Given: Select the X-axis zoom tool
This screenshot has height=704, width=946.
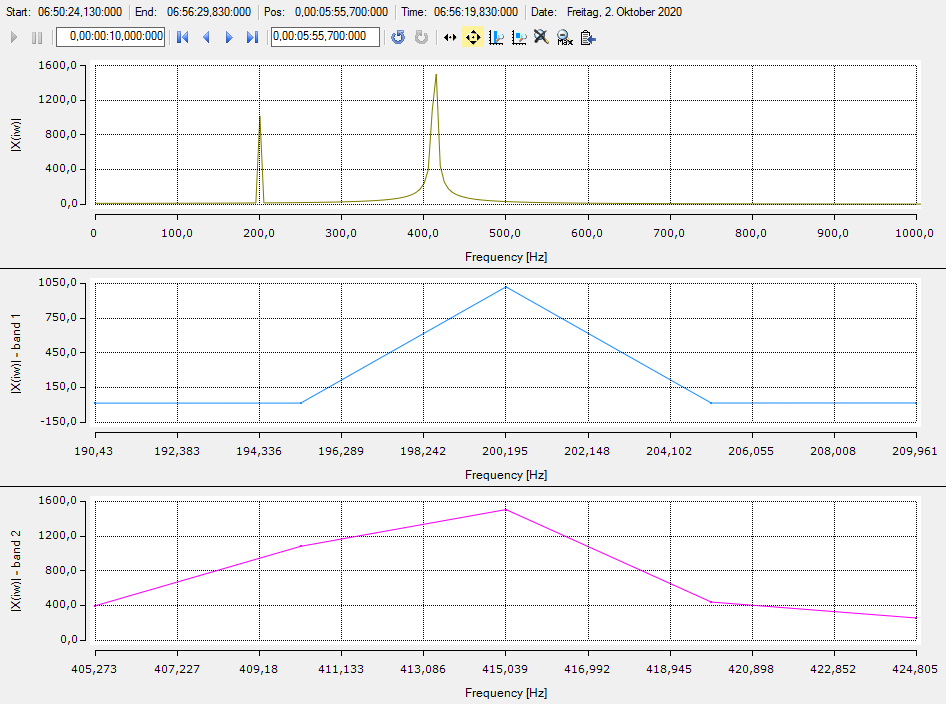Looking at the screenshot, I should coord(496,37).
